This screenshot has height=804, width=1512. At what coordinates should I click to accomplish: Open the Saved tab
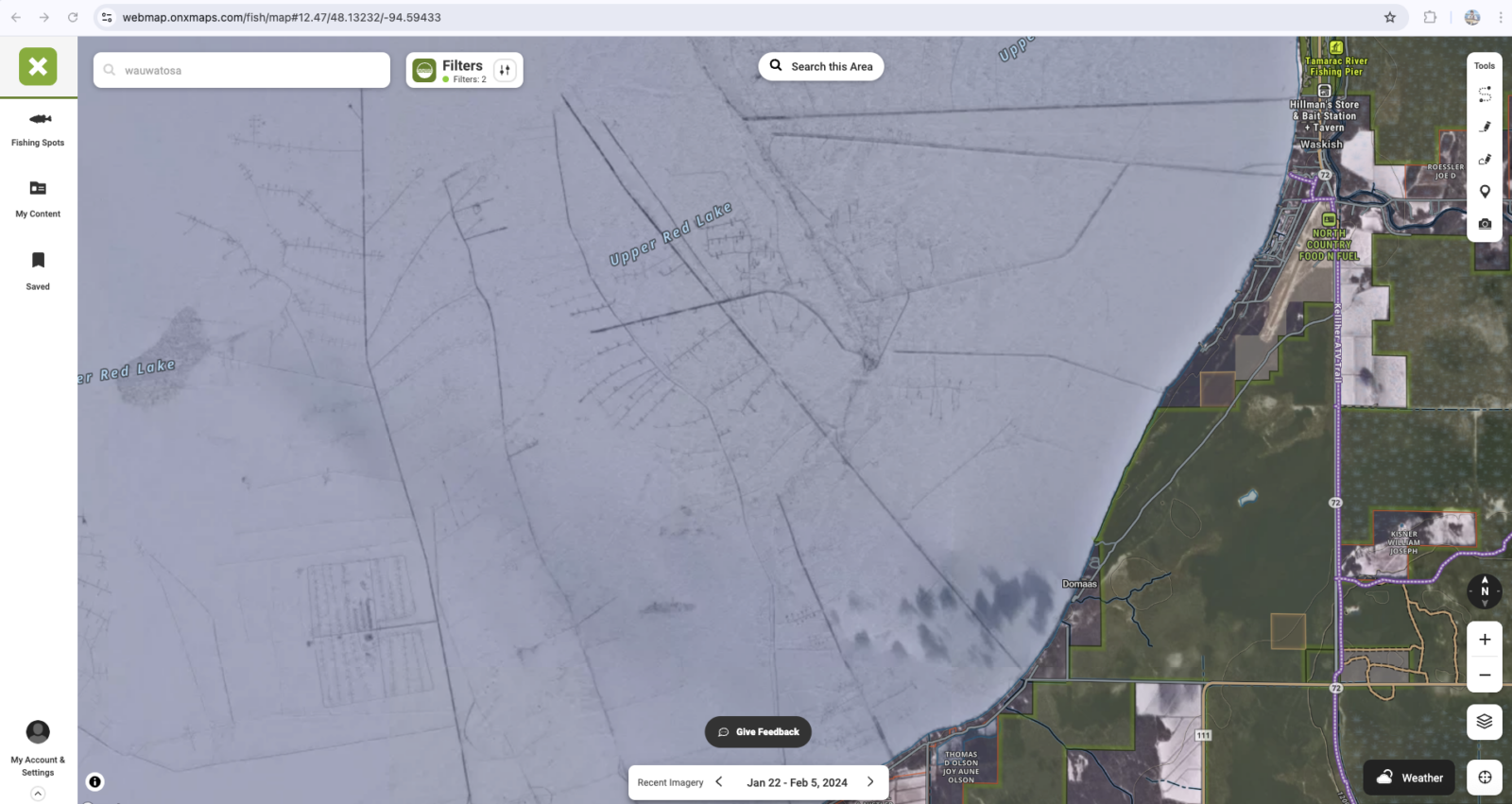(x=38, y=270)
